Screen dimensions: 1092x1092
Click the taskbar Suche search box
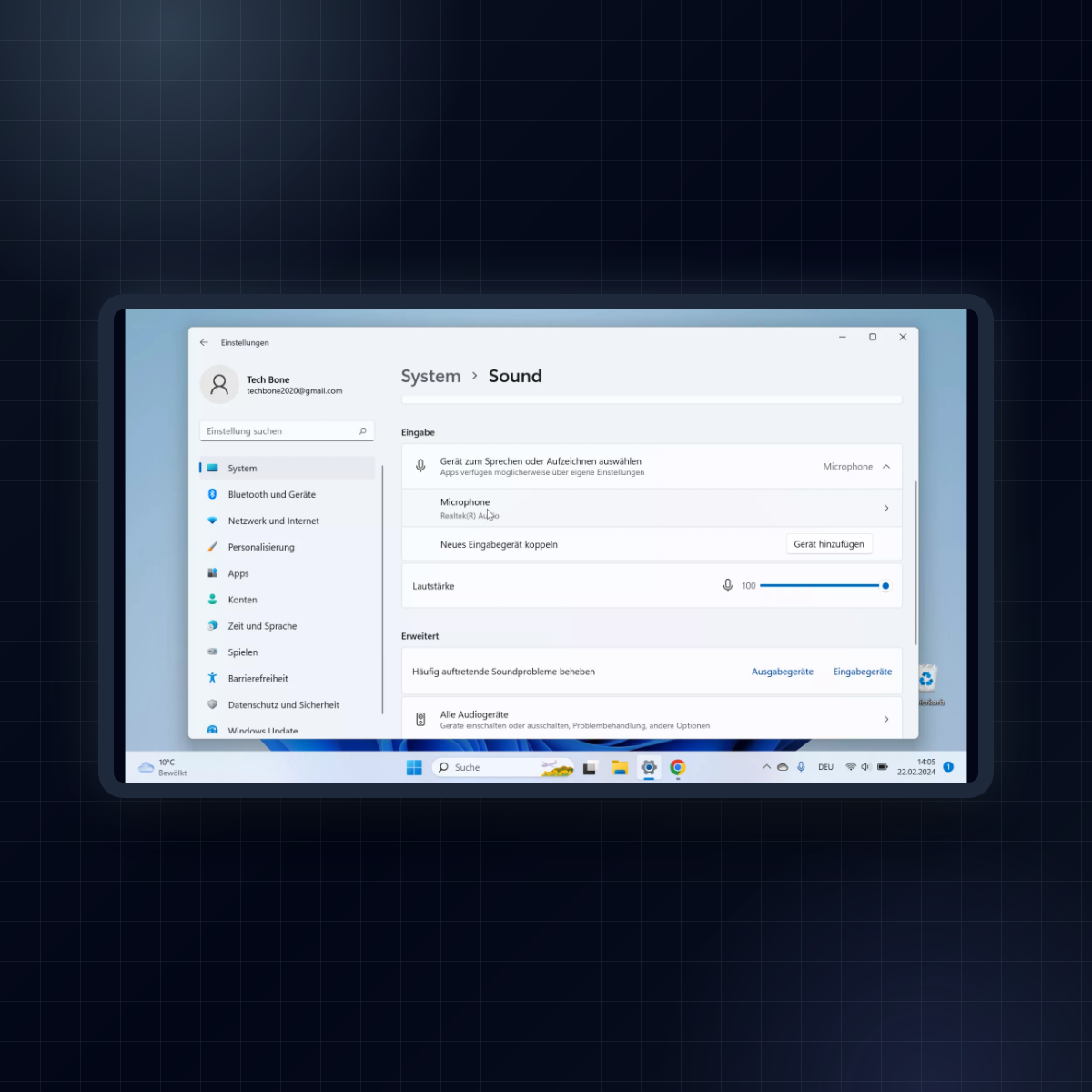point(502,768)
